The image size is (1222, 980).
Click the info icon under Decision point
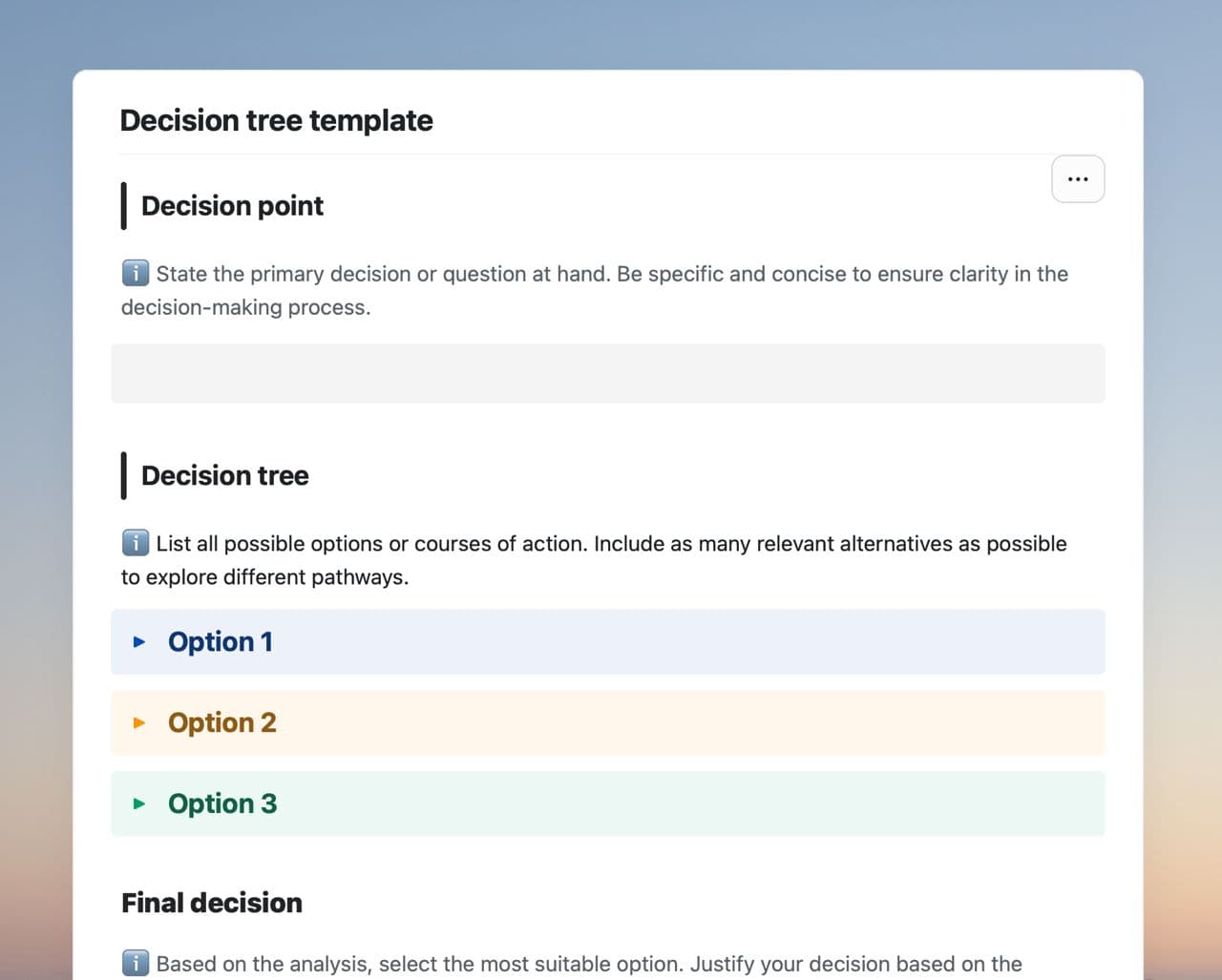pyautogui.click(x=136, y=274)
